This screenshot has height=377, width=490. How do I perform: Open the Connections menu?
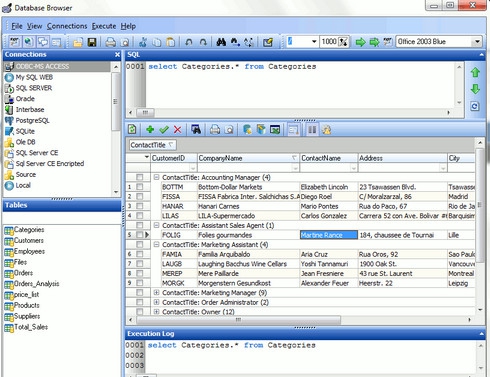click(67, 26)
